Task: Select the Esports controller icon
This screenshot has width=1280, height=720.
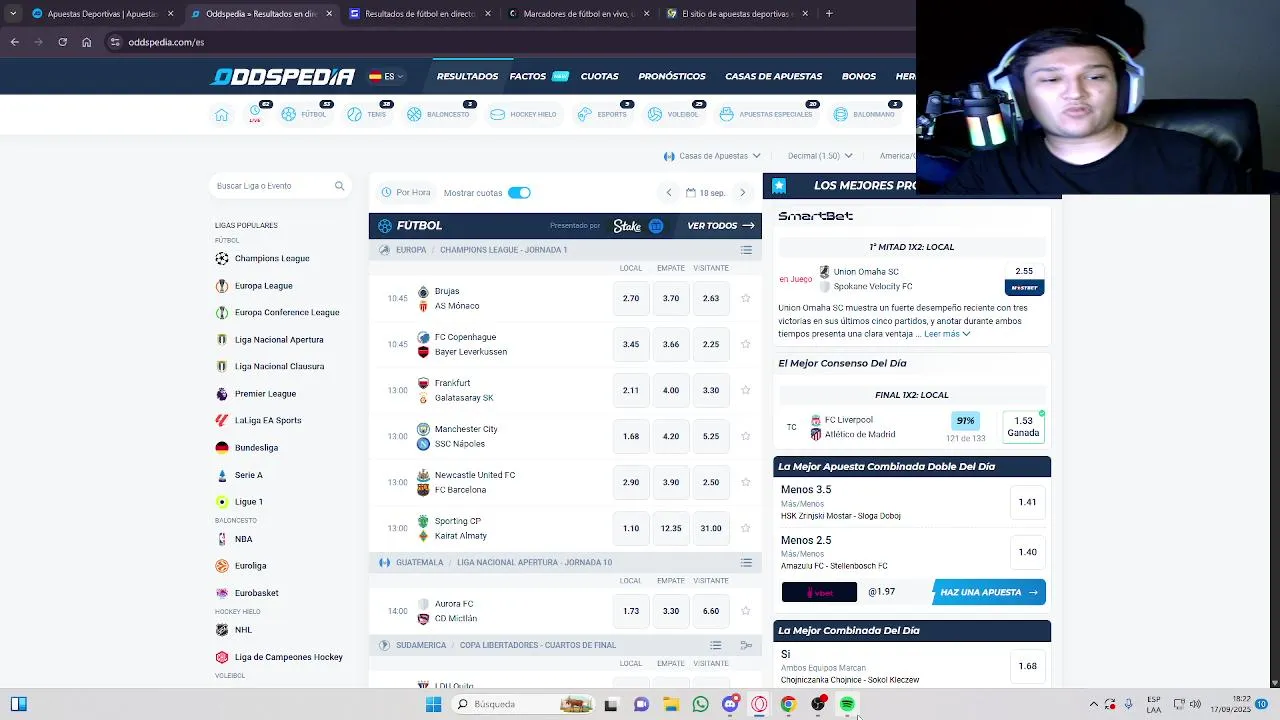Action: pos(585,114)
